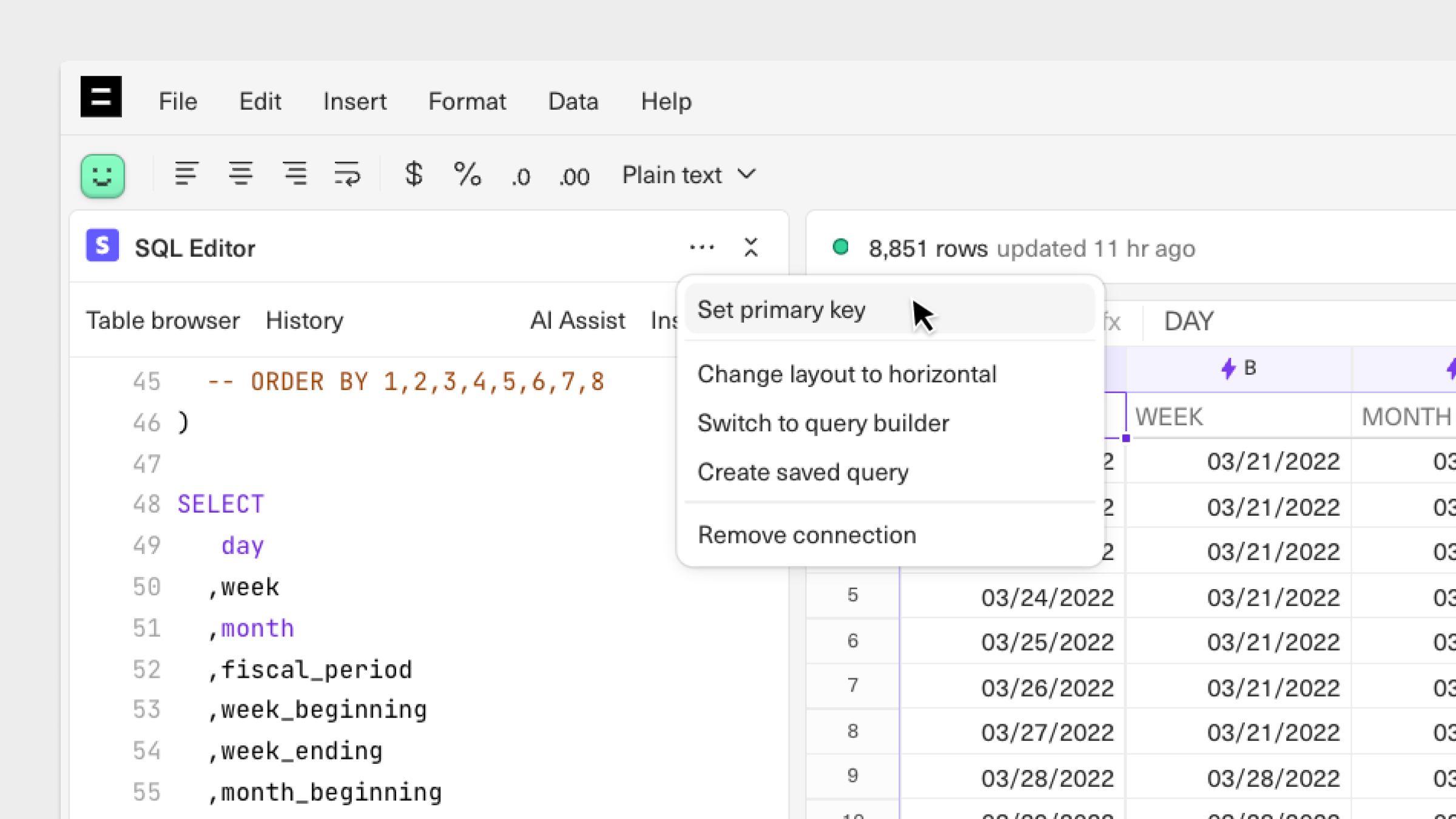The image size is (1456, 819).
Task: Apply dollar currency format
Action: pos(413,175)
